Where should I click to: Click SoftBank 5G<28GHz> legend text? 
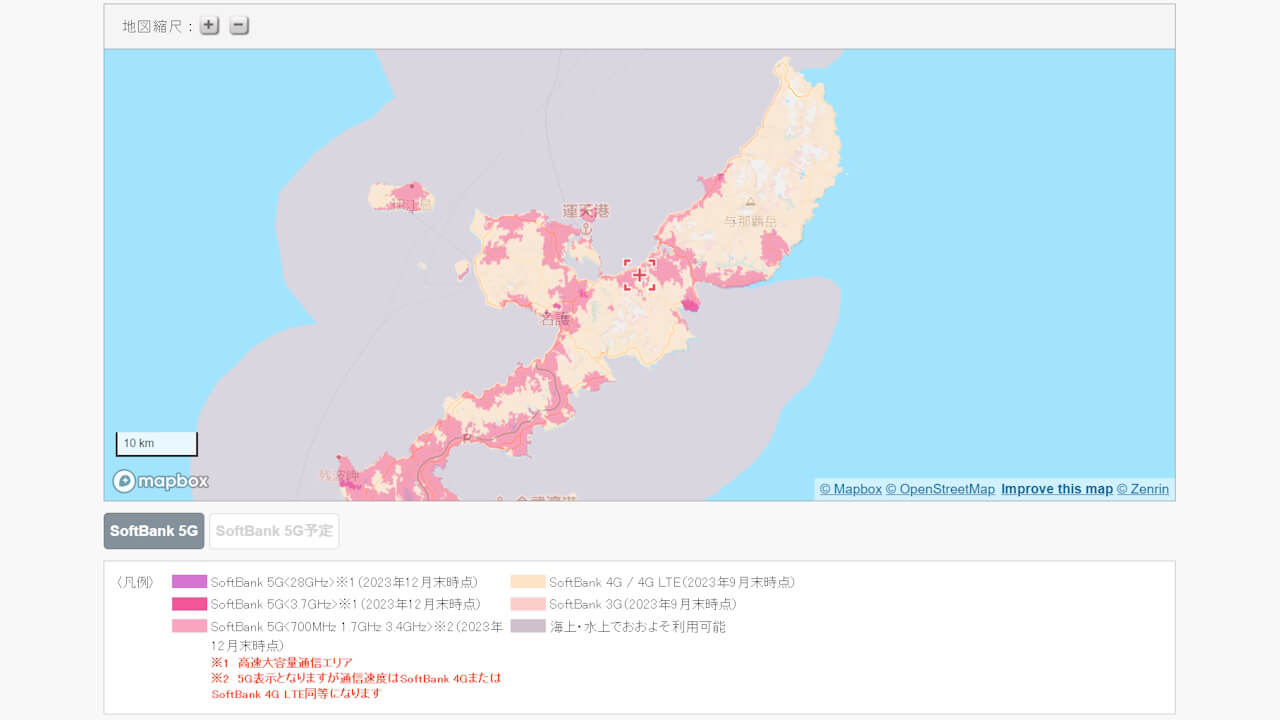tap(344, 582)
